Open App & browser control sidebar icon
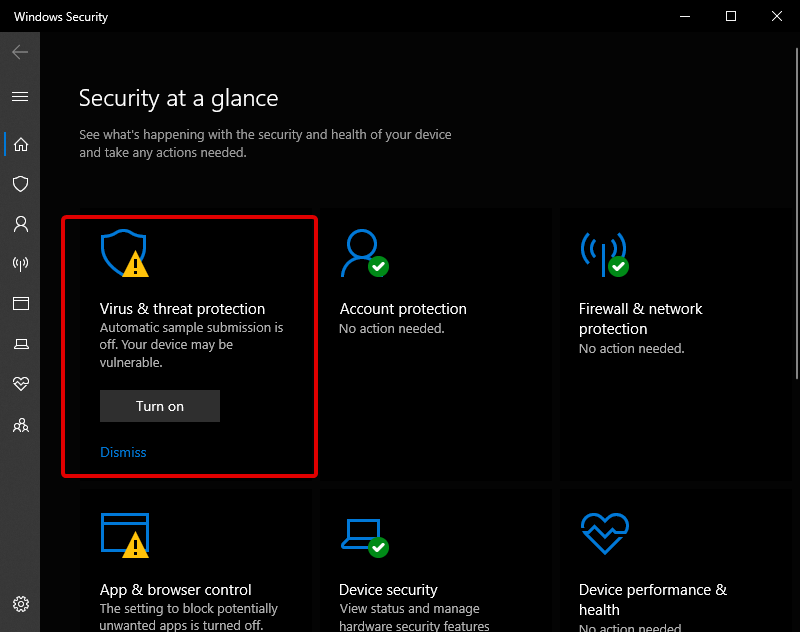 (20, 304)
